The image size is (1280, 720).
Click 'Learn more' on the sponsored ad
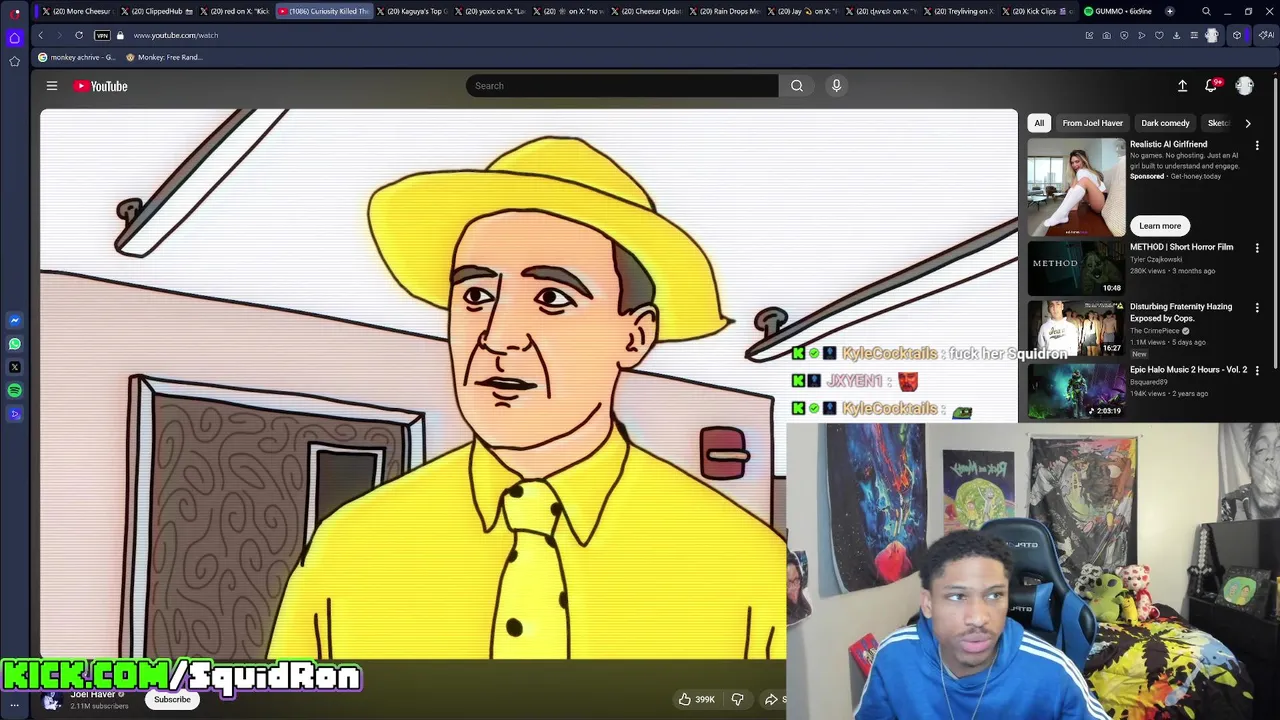point(1160,226)
